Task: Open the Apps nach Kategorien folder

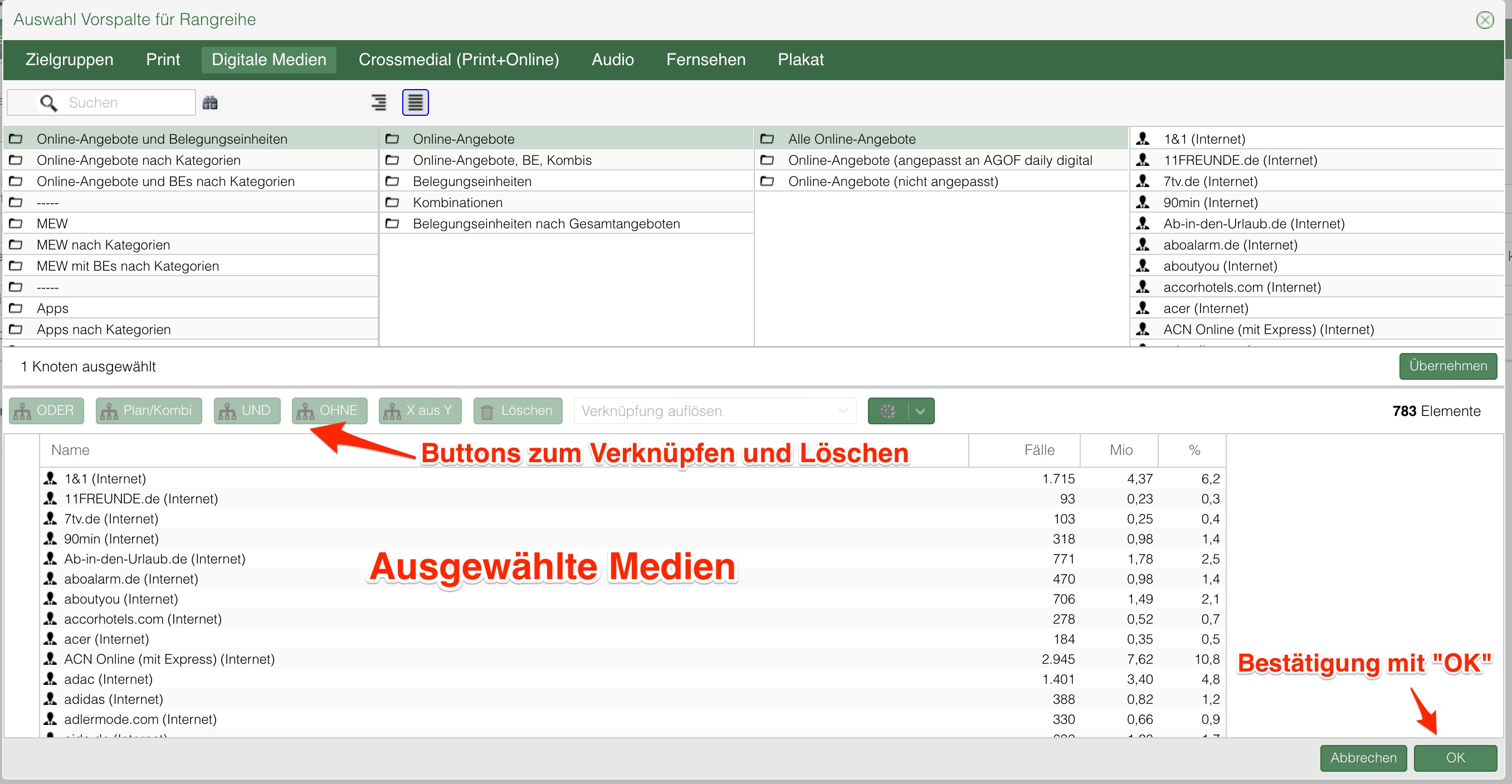Action: pyautogui.click(x=191, y=329)
